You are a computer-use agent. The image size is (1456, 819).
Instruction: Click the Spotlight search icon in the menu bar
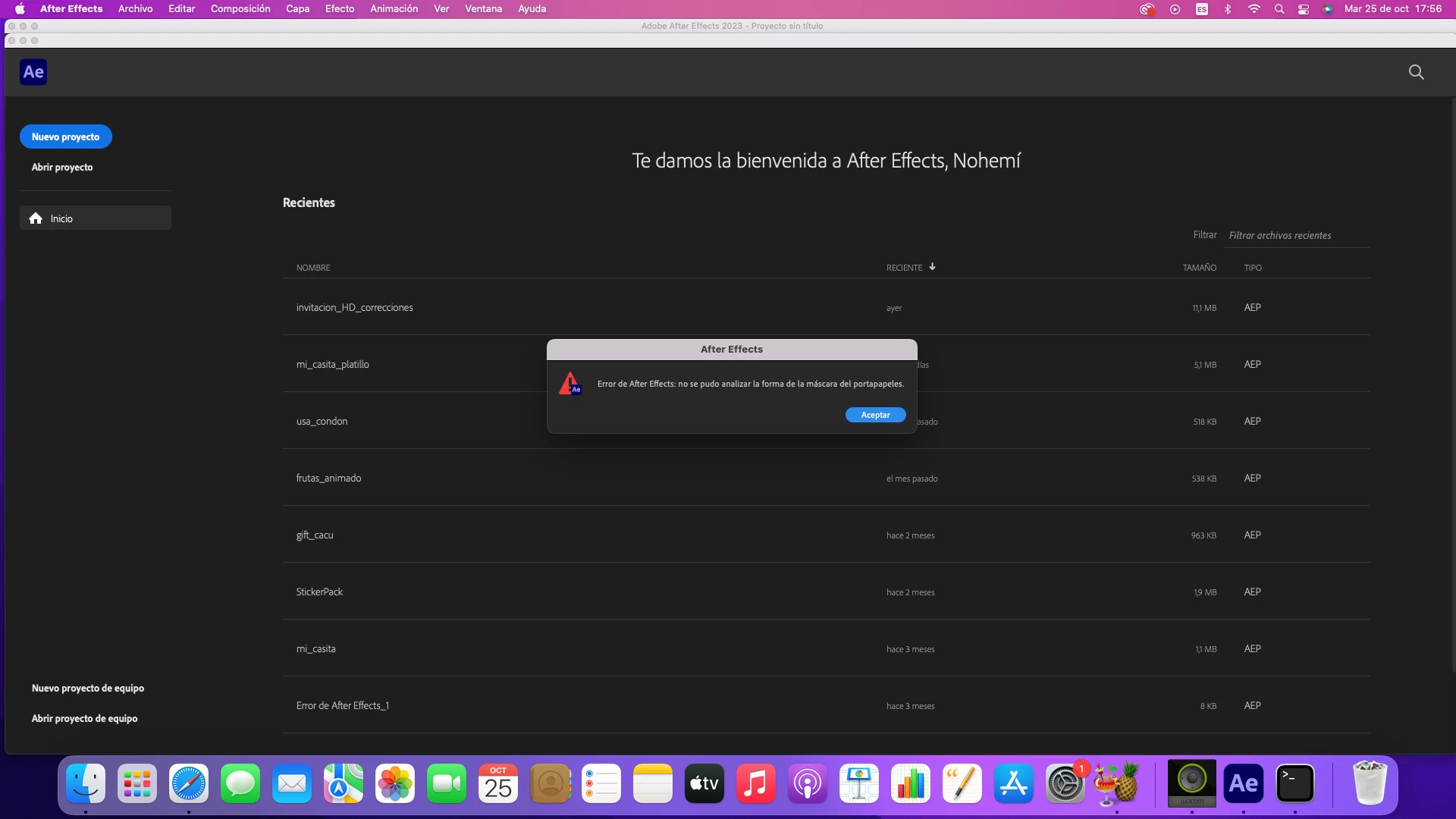tap(1279, 9)
